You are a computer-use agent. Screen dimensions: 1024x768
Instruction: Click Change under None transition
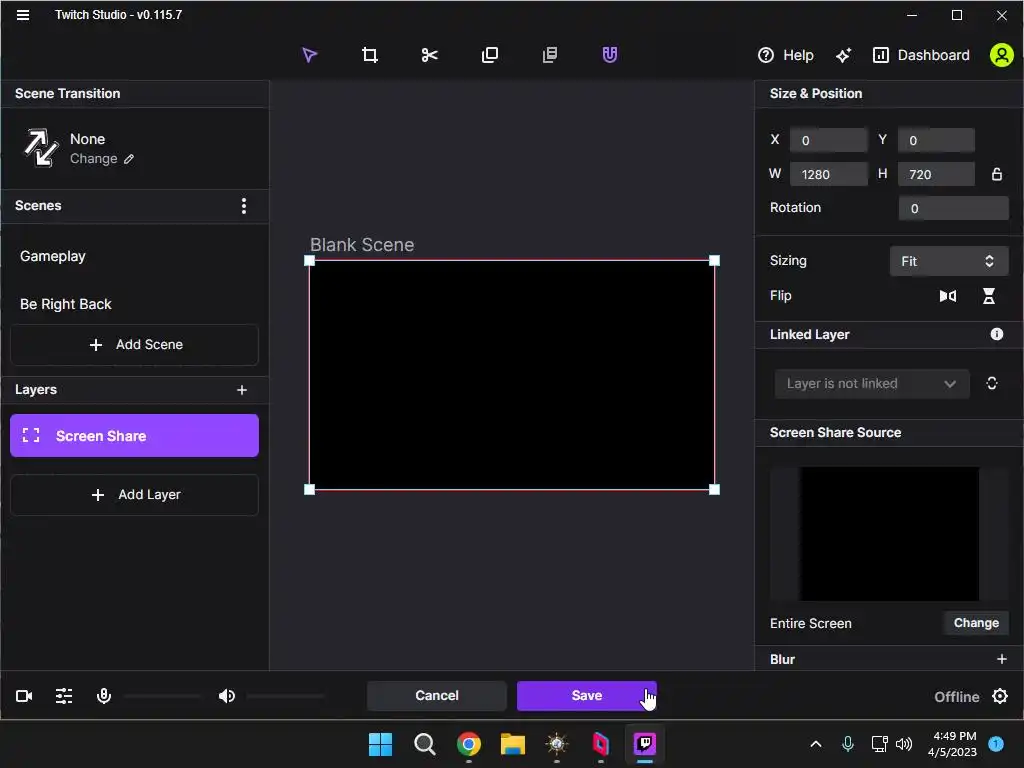102,159
